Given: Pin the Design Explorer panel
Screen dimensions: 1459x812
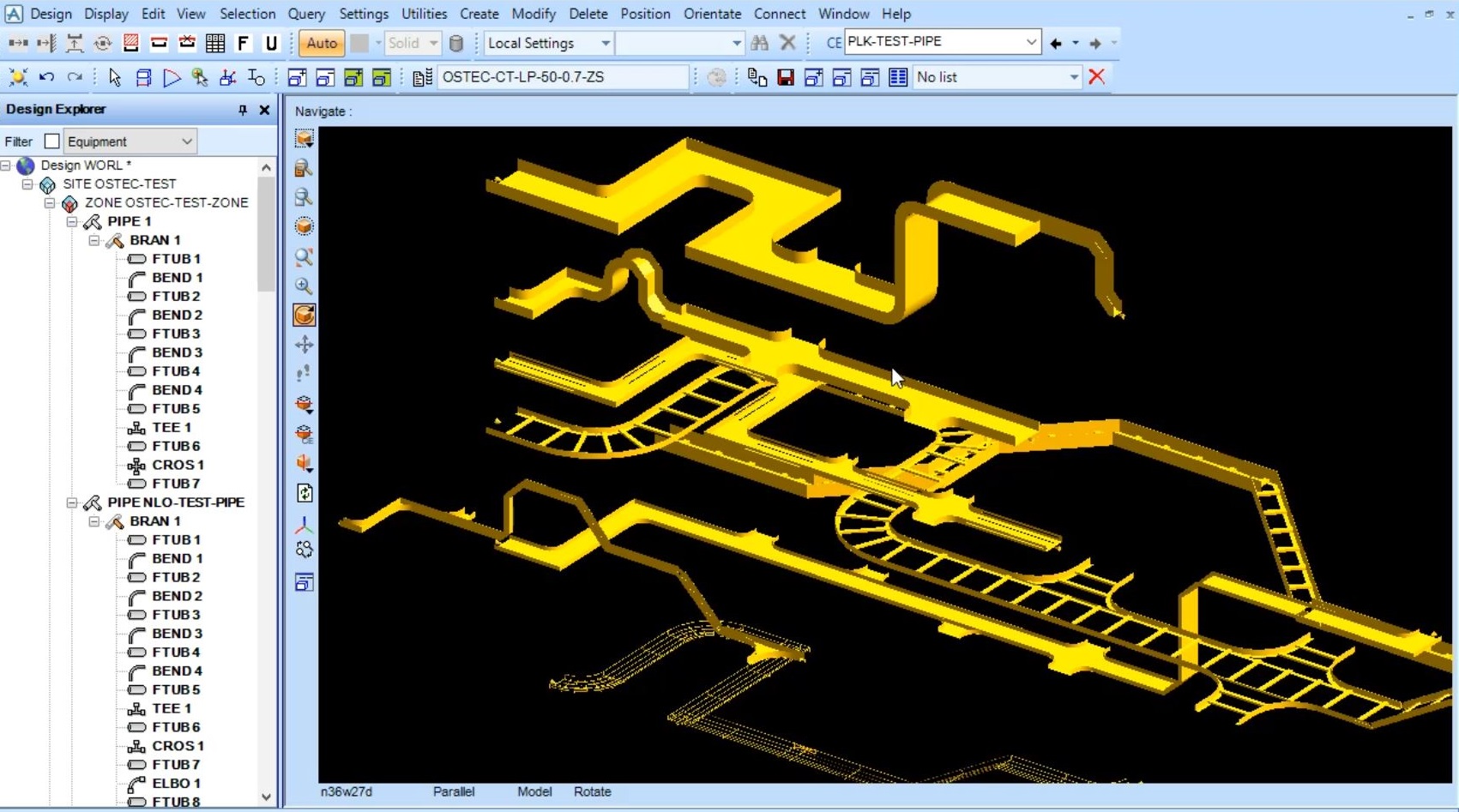Looking at the screenshot, I should click(243, 110).
